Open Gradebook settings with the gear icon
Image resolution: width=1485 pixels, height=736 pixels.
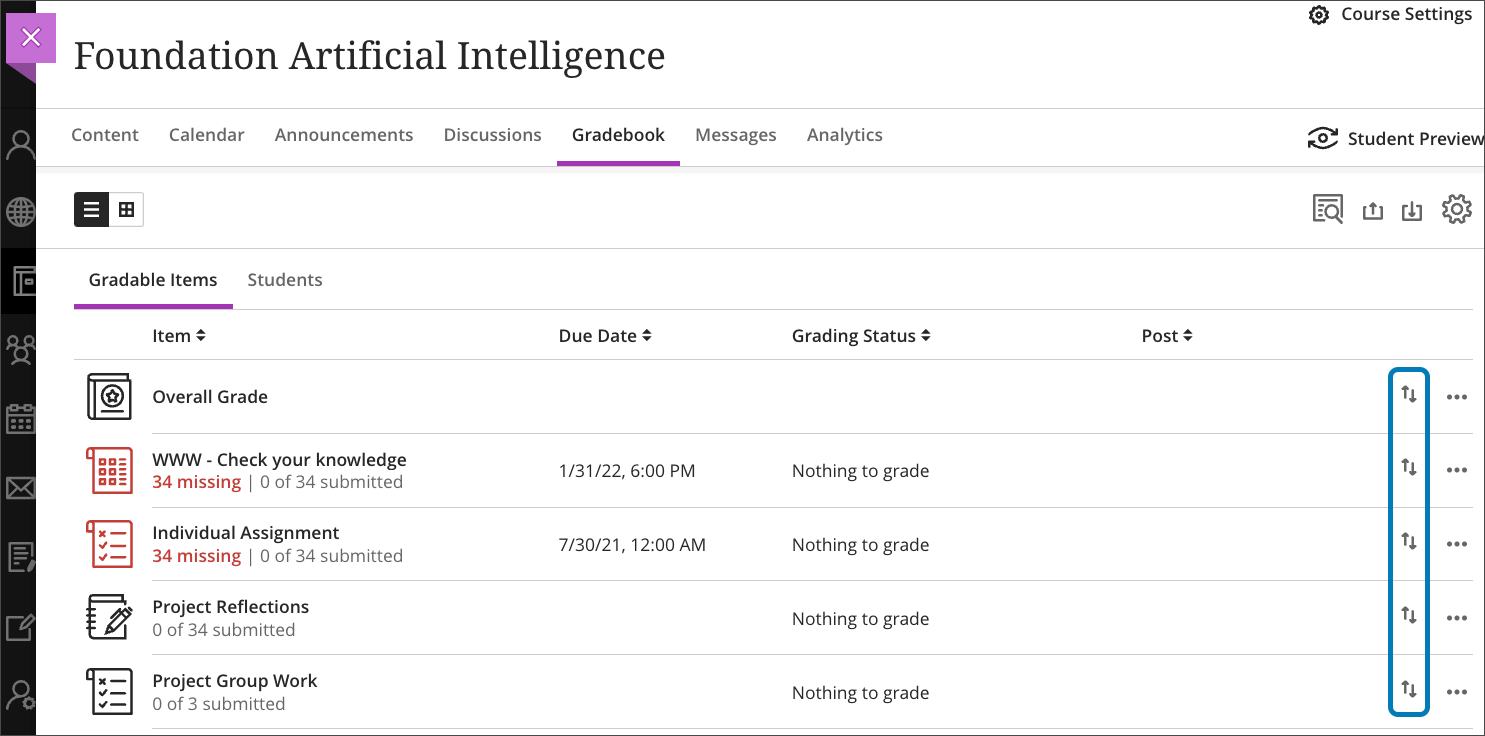1457,209
